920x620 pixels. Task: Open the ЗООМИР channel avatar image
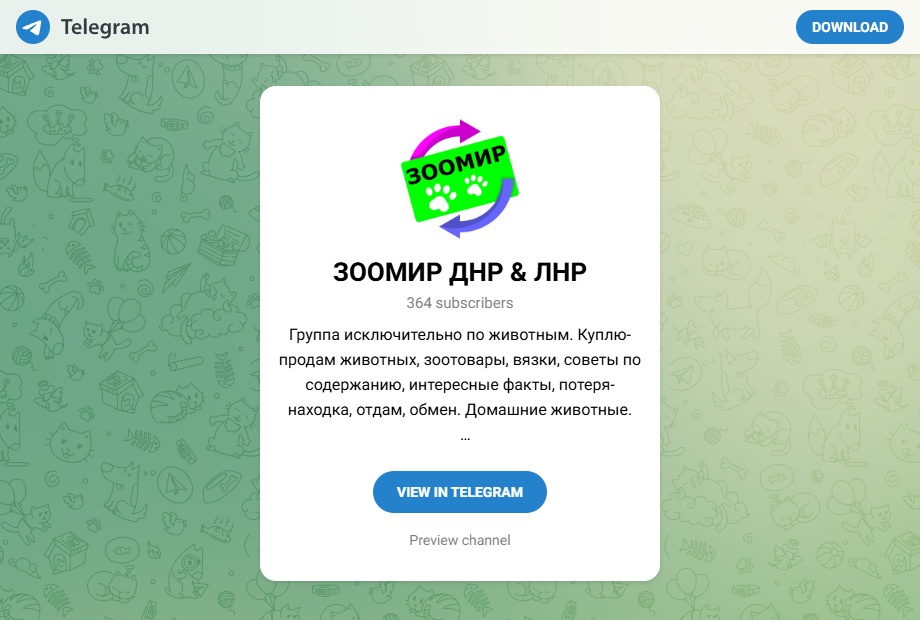[x=460, y=179]
